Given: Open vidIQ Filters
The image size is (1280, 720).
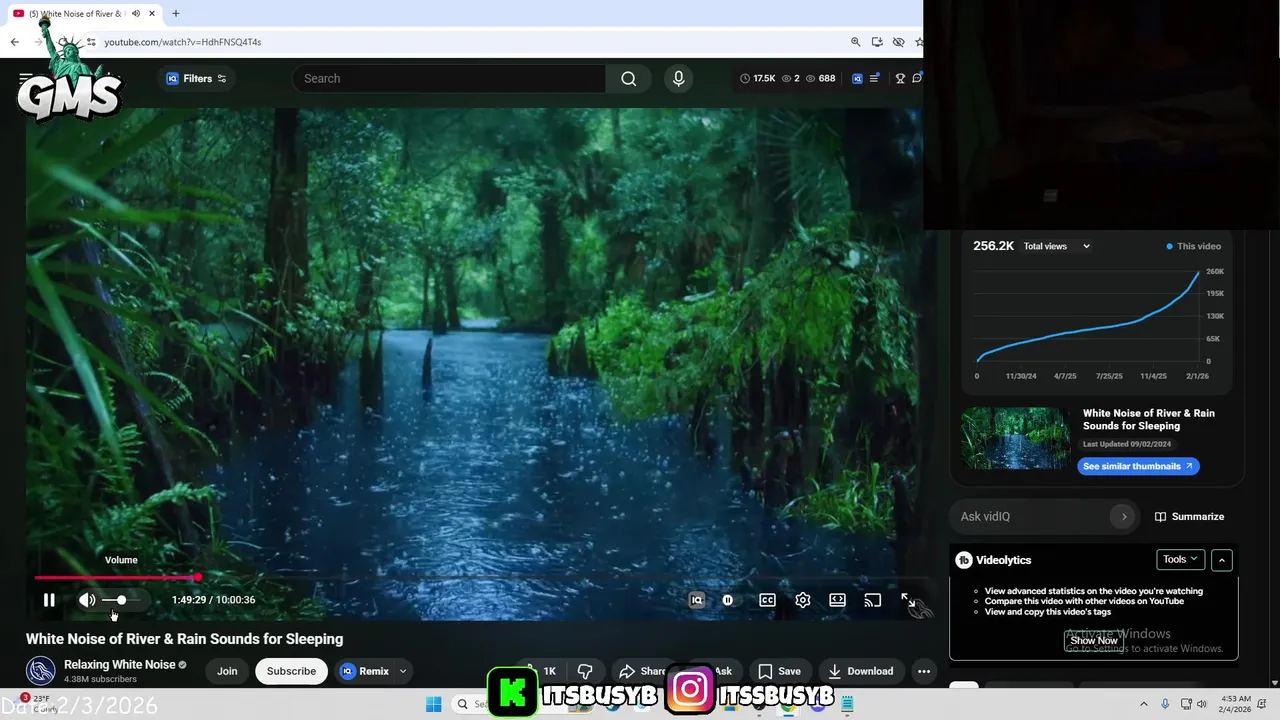Looking at the screenshot, I should pyautogui.click(x=196, y=78).
